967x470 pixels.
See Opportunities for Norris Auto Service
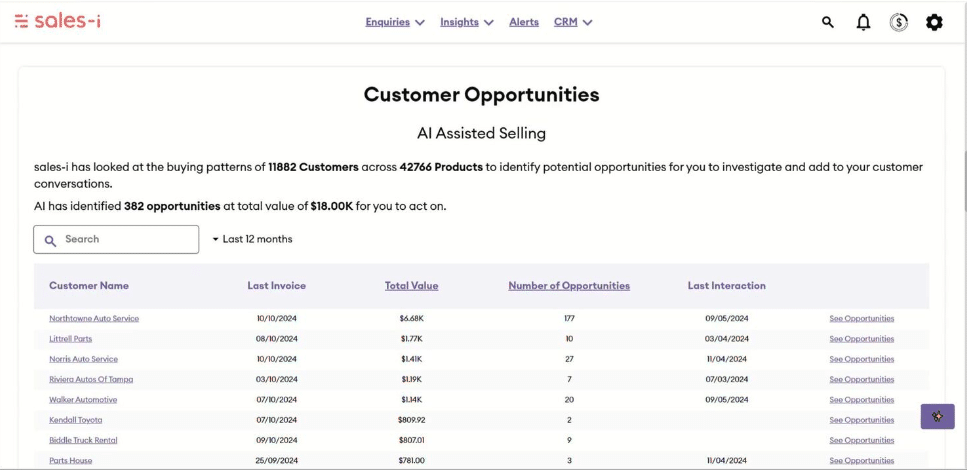pos(862,359)
